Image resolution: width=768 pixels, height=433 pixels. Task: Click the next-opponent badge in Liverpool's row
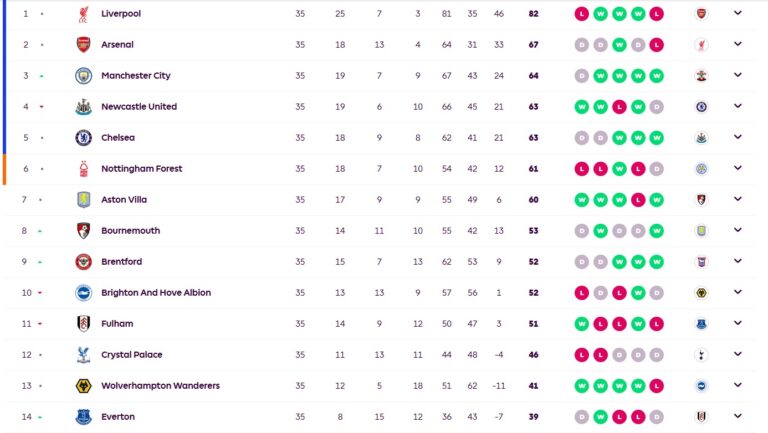(x=702, y=14)
